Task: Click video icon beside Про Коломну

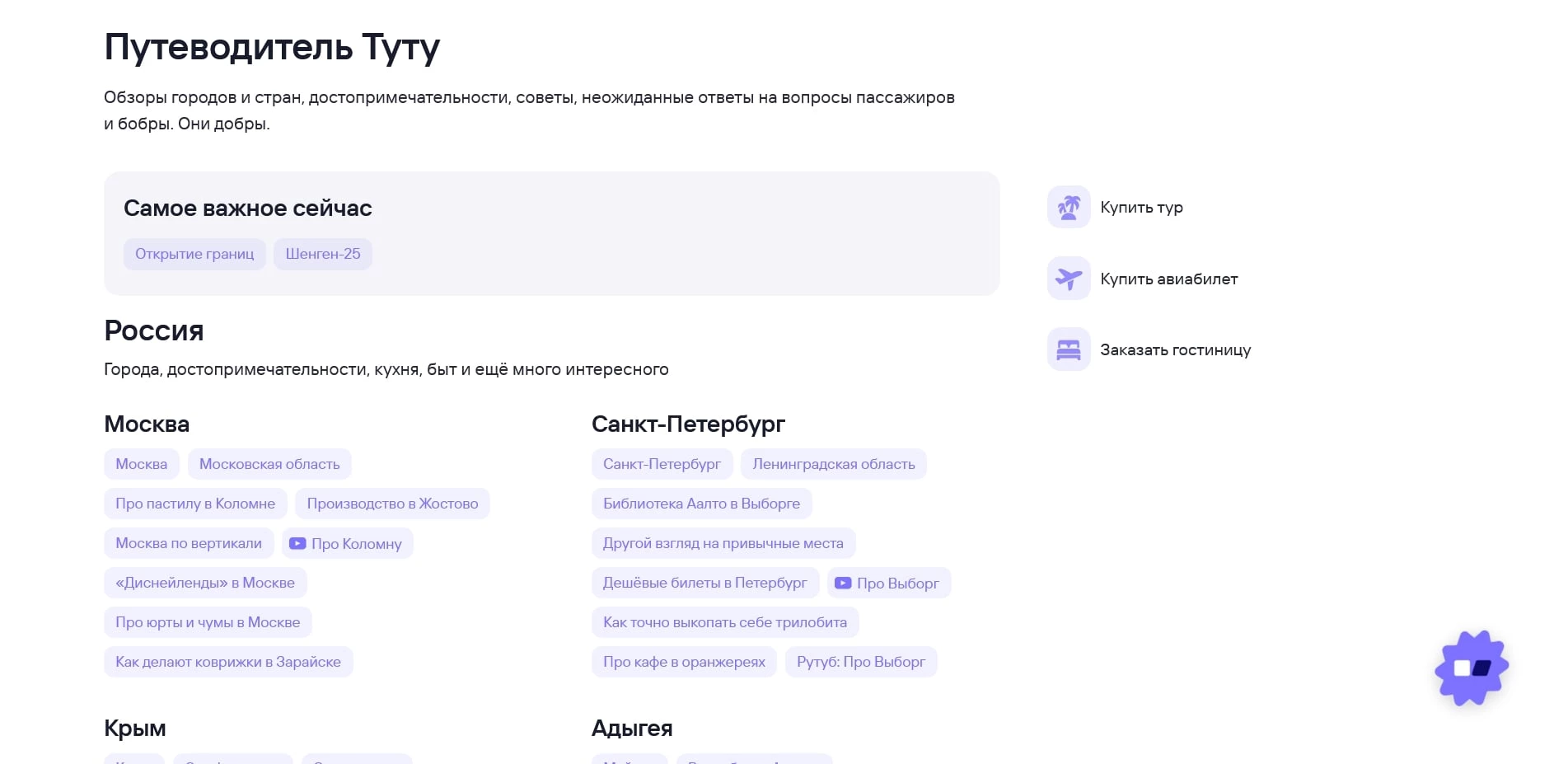Action: (297, 544)
